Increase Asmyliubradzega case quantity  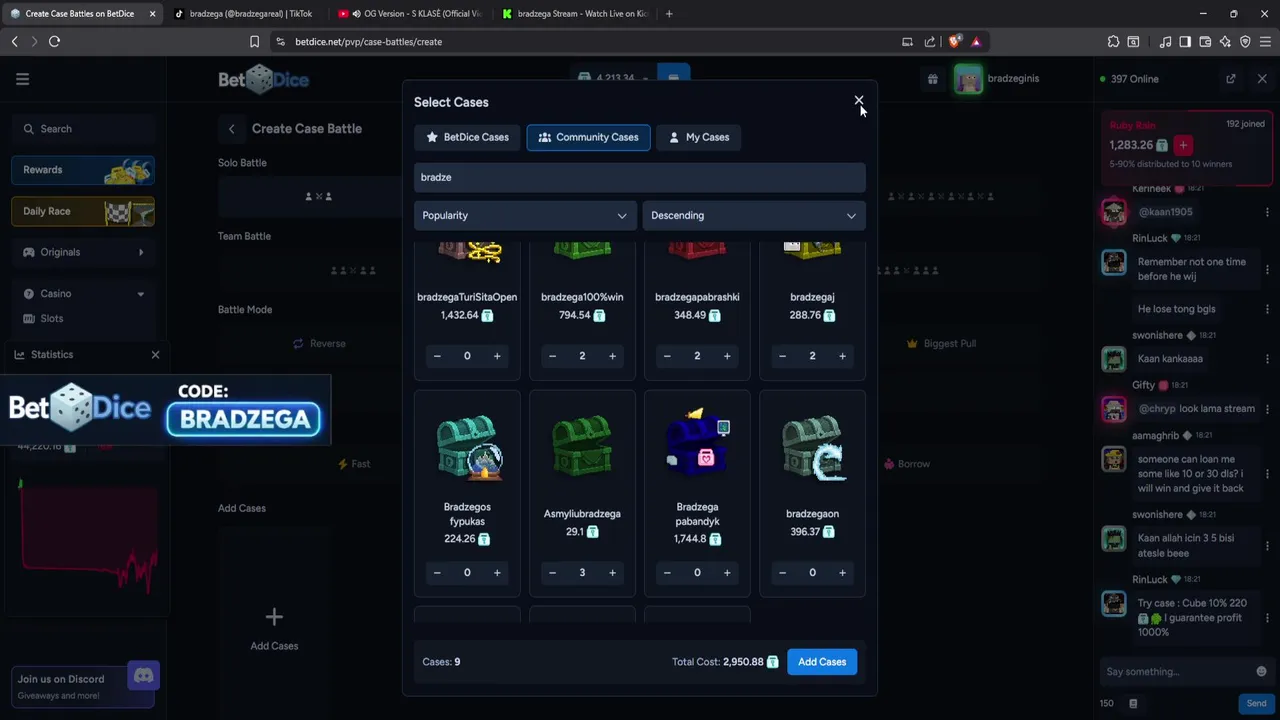[x=612, y=573]
